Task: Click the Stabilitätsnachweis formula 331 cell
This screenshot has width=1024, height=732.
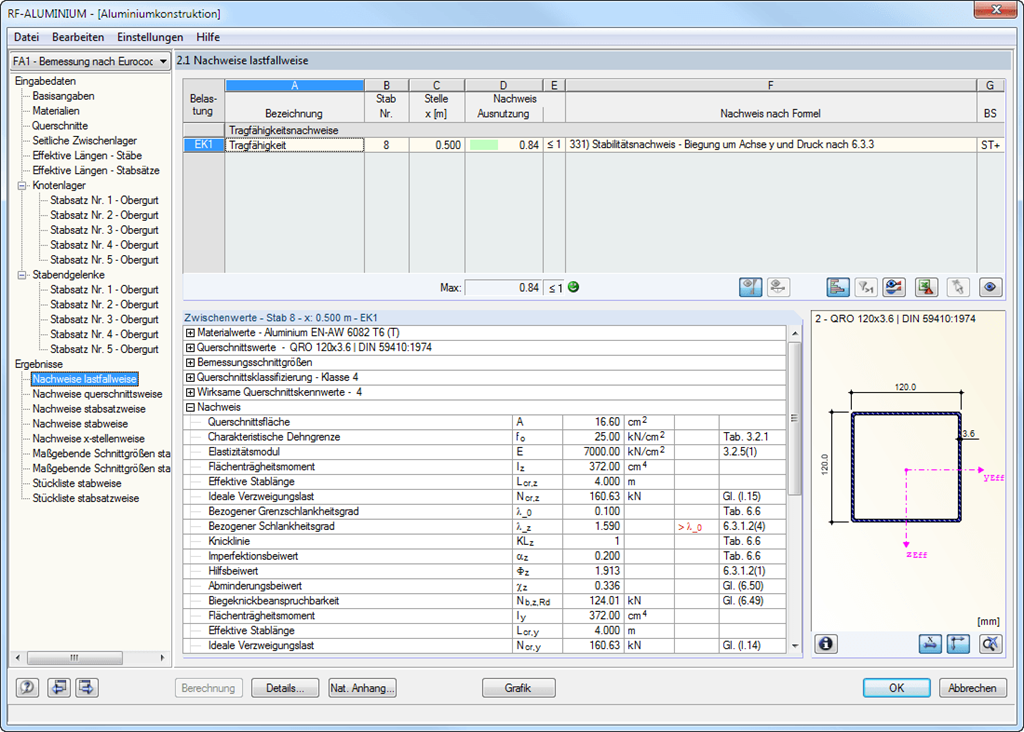Action: click(x=771, y=145)
